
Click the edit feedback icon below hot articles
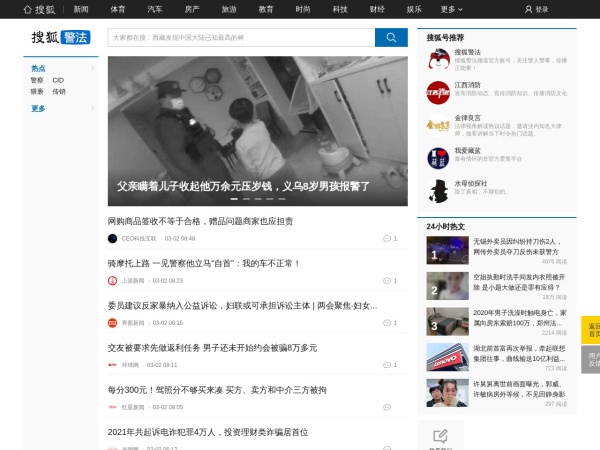click(440, 435)
